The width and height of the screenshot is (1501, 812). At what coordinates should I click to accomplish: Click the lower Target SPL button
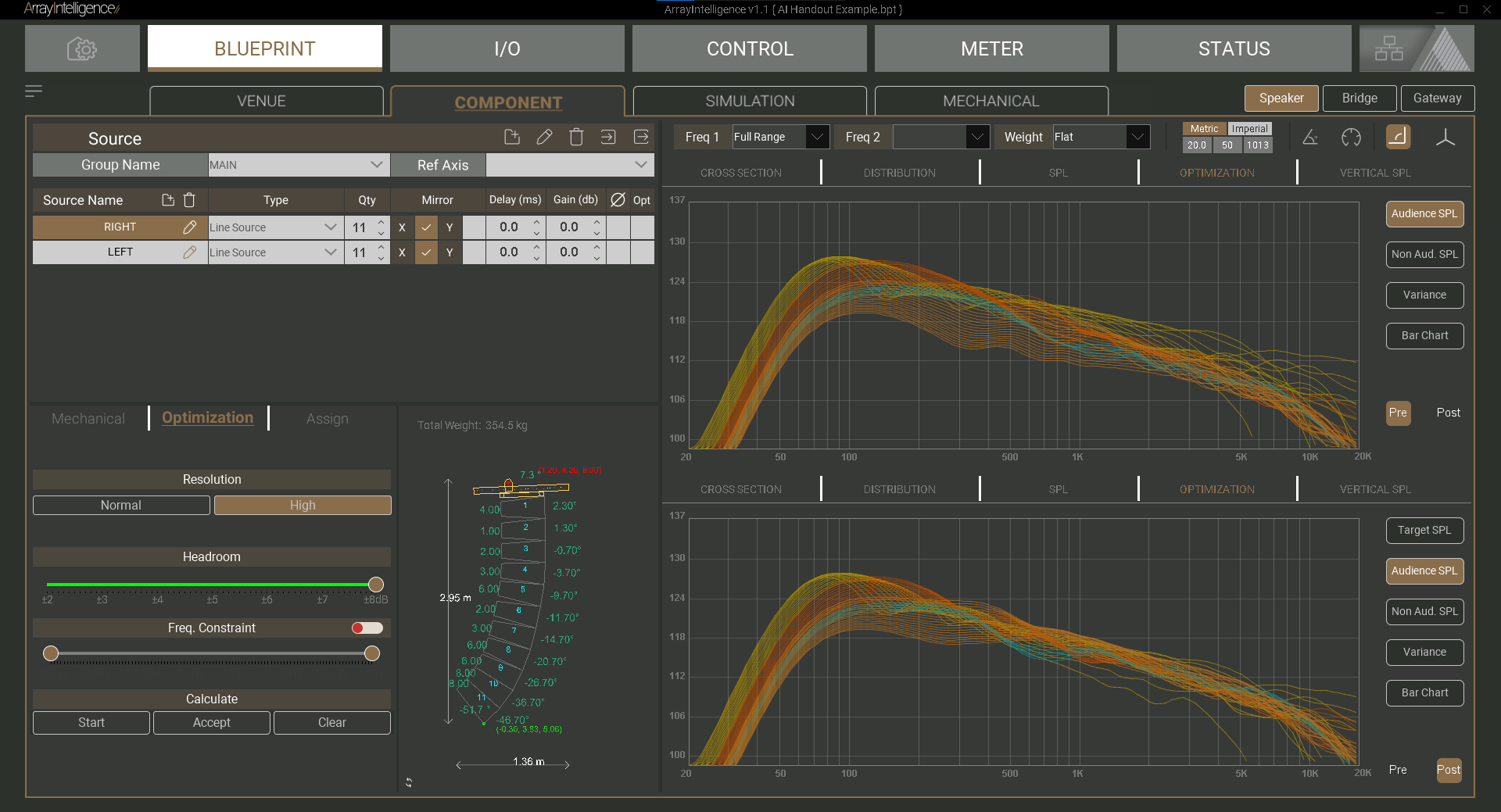pyautogui.click(x=1424, y=531)
